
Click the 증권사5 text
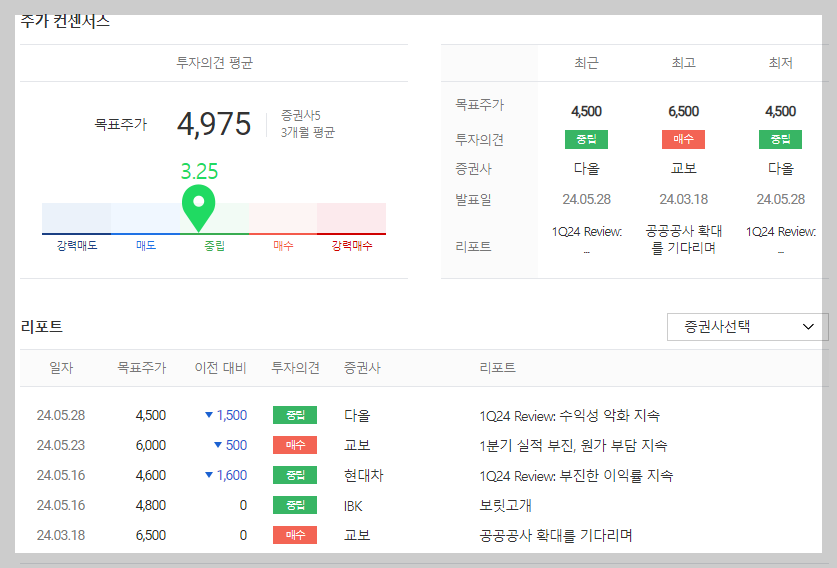(301, 115)
